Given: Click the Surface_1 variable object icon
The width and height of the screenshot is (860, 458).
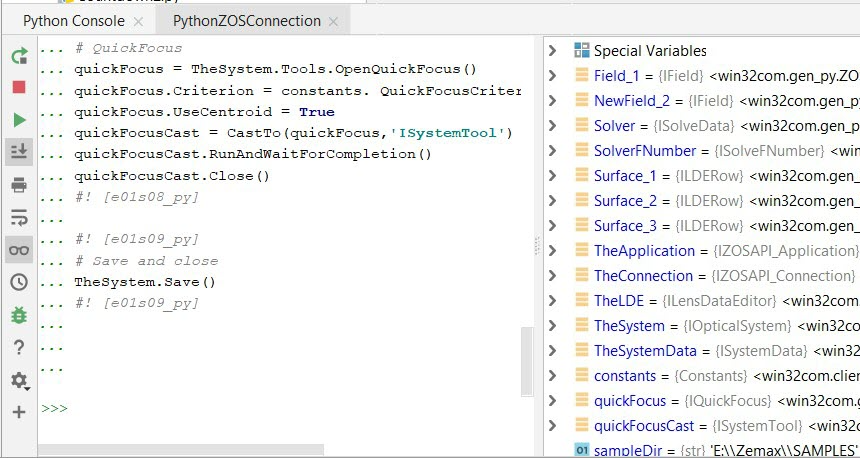Looking at the screenshot, I should coord(581,176).
